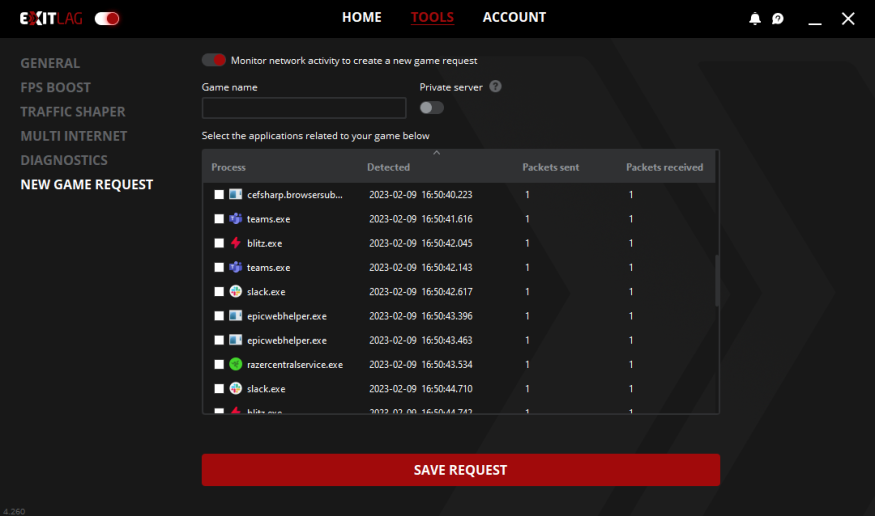
Task: Click the cefsharp.browsersub process icon
Action: (235, 194)
